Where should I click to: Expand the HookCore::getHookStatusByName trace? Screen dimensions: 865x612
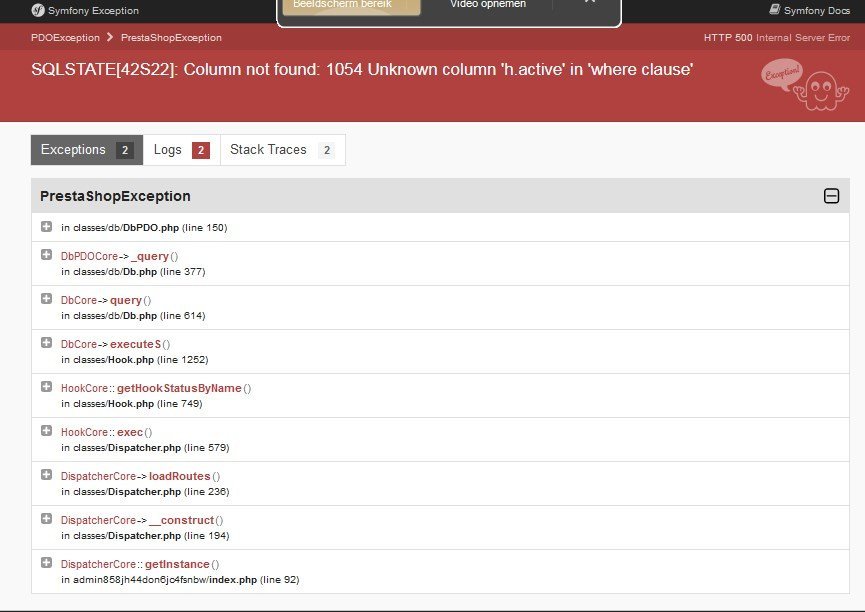pyautogui.click(x=46, y=387)
